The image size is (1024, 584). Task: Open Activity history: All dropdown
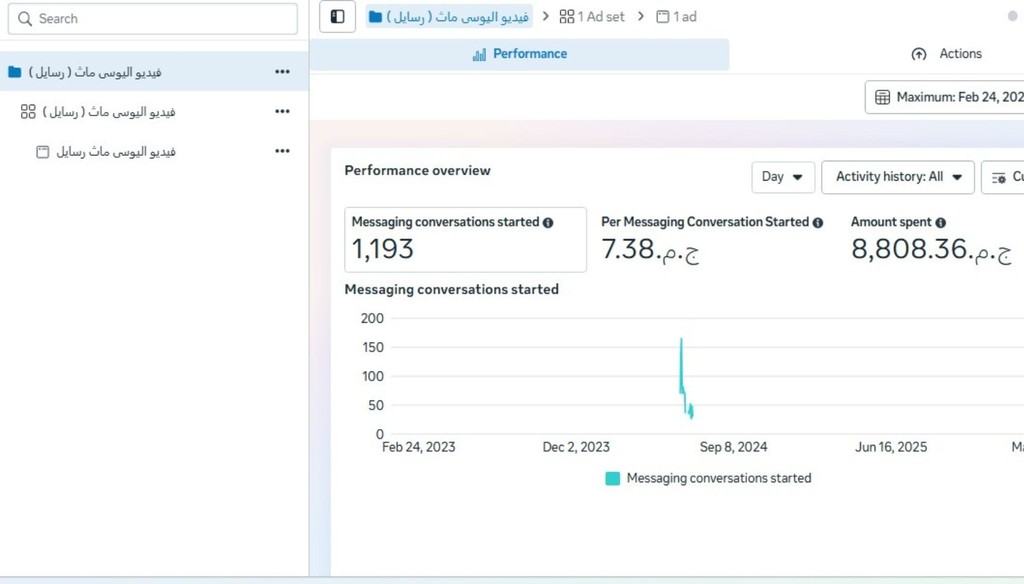click(x=897, y=177)
